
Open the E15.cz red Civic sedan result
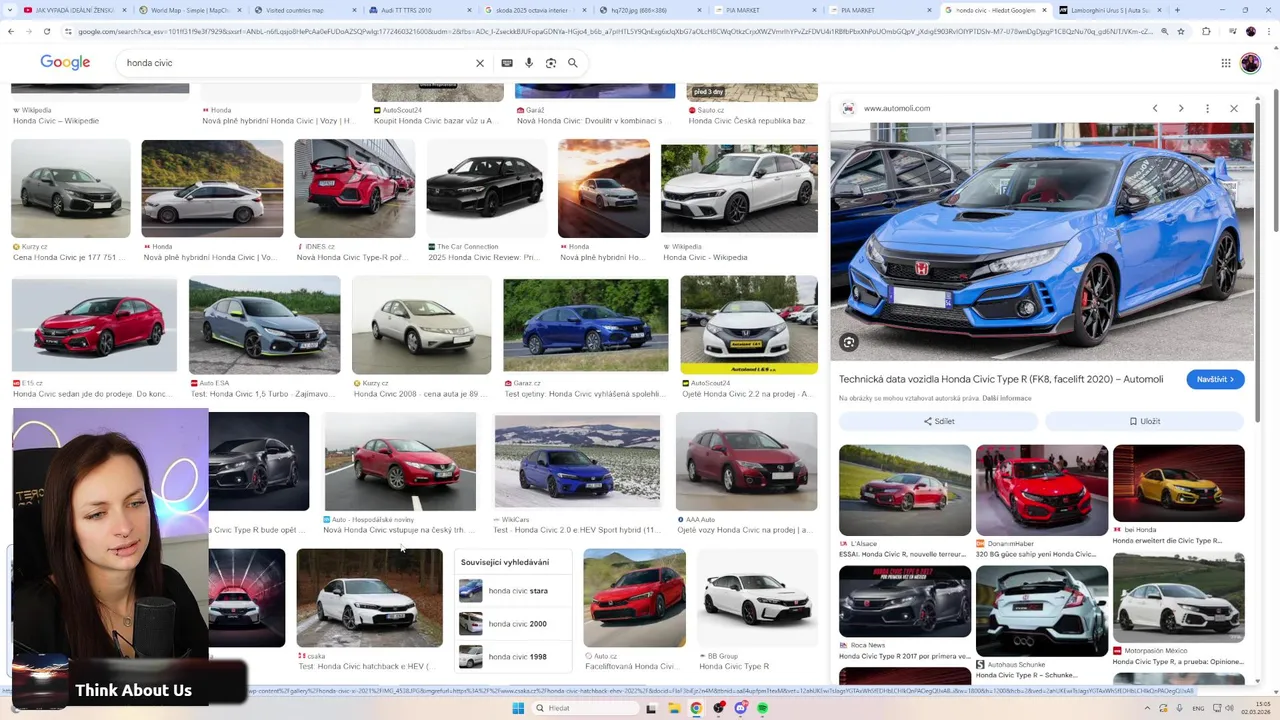94,325
